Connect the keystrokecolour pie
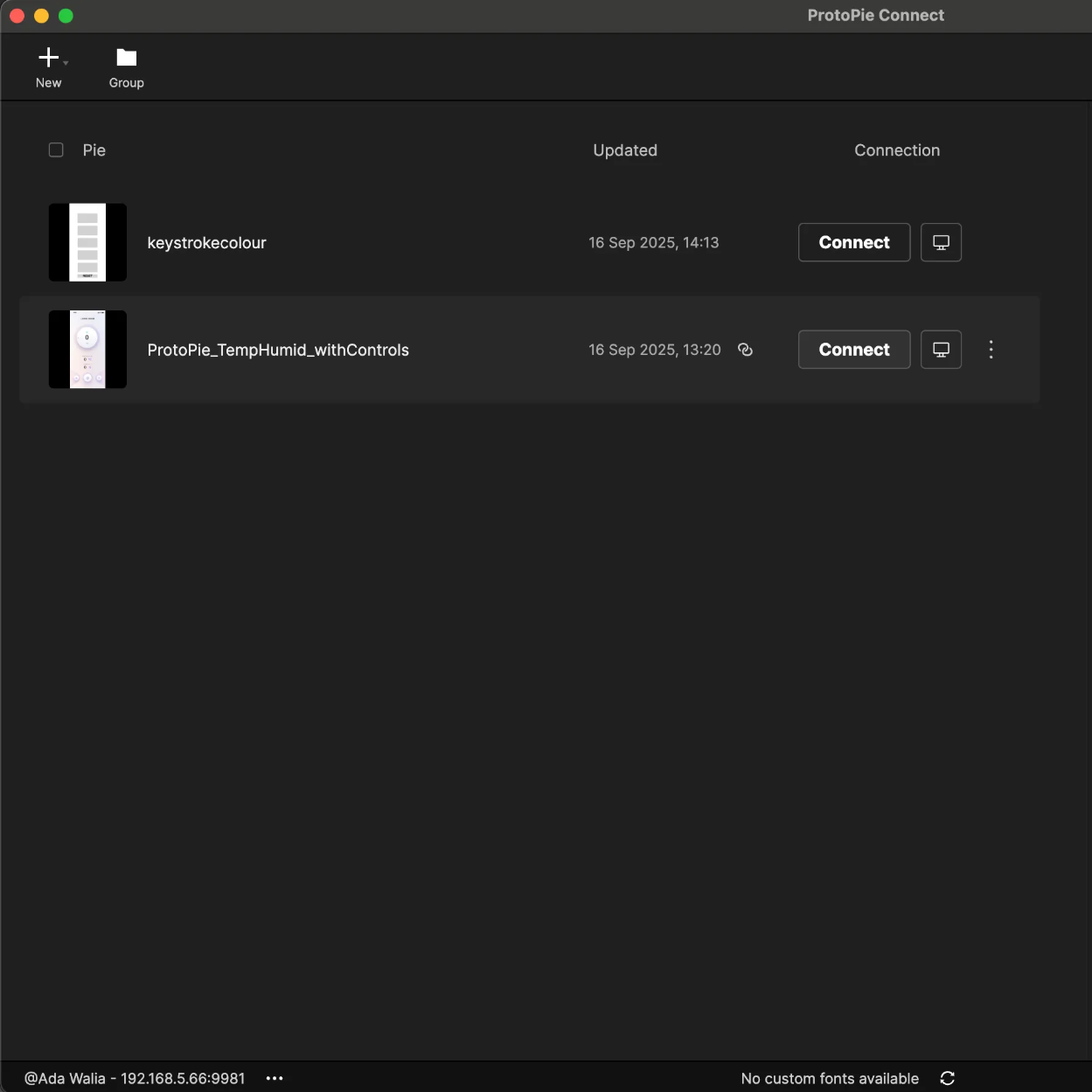This screenshot has height=1092, width=1092. [x=853, y=242]
